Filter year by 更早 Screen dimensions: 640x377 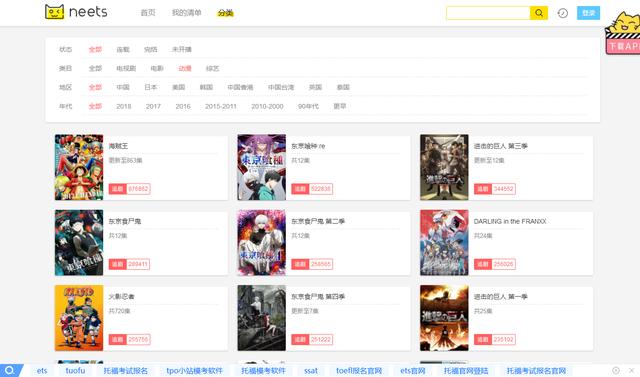[x=340, y=106]
